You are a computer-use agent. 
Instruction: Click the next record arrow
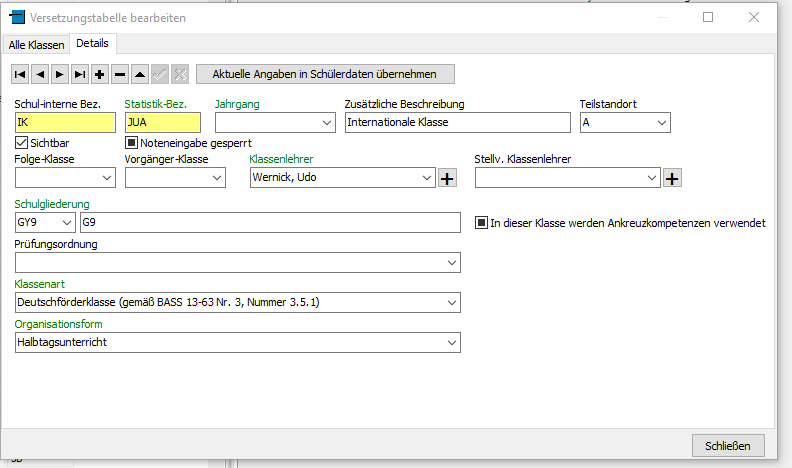(x=60, y=74)
